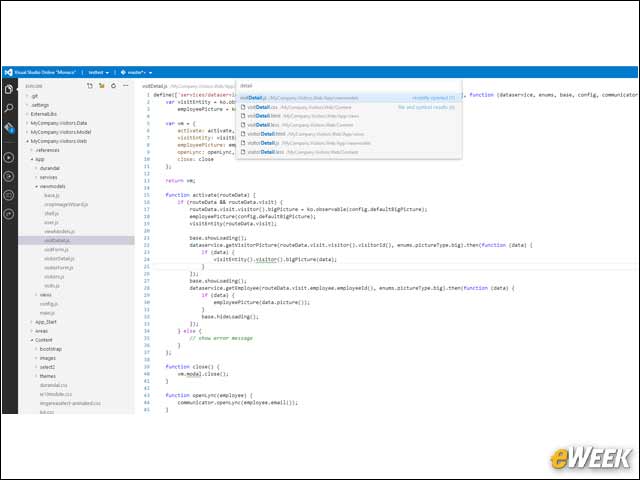640x480 pixels.
Task: Expand the Areas folder
Action: pos(41,331)
